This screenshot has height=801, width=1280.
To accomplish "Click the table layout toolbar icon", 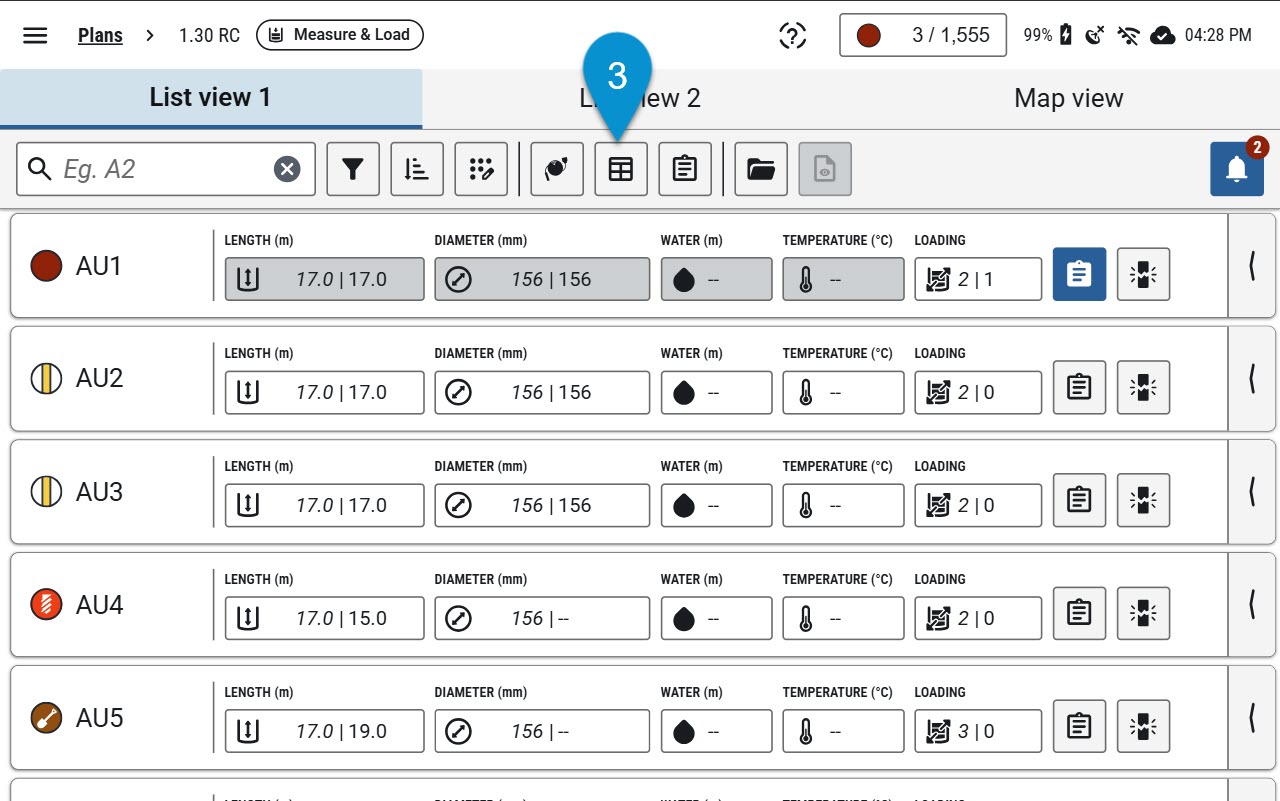I will pos(621,169).
